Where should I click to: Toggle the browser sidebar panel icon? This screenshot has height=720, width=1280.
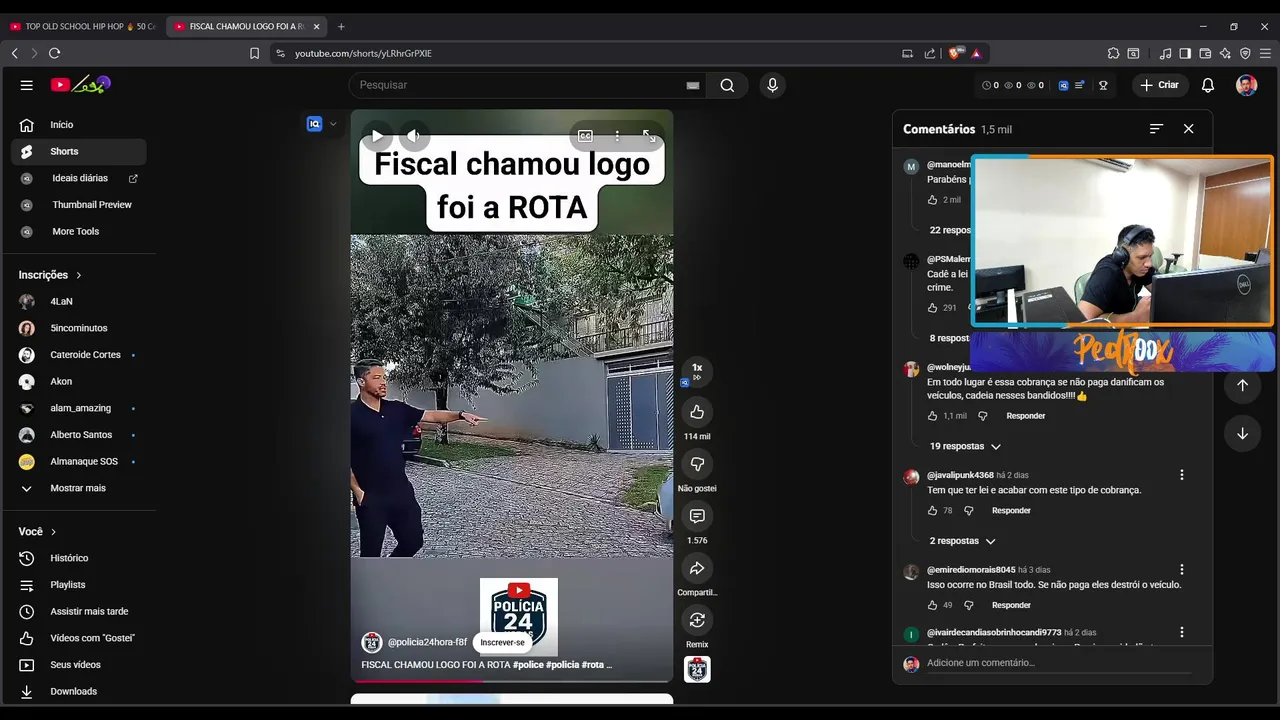pyautogui.click(x=1185, y=53)
